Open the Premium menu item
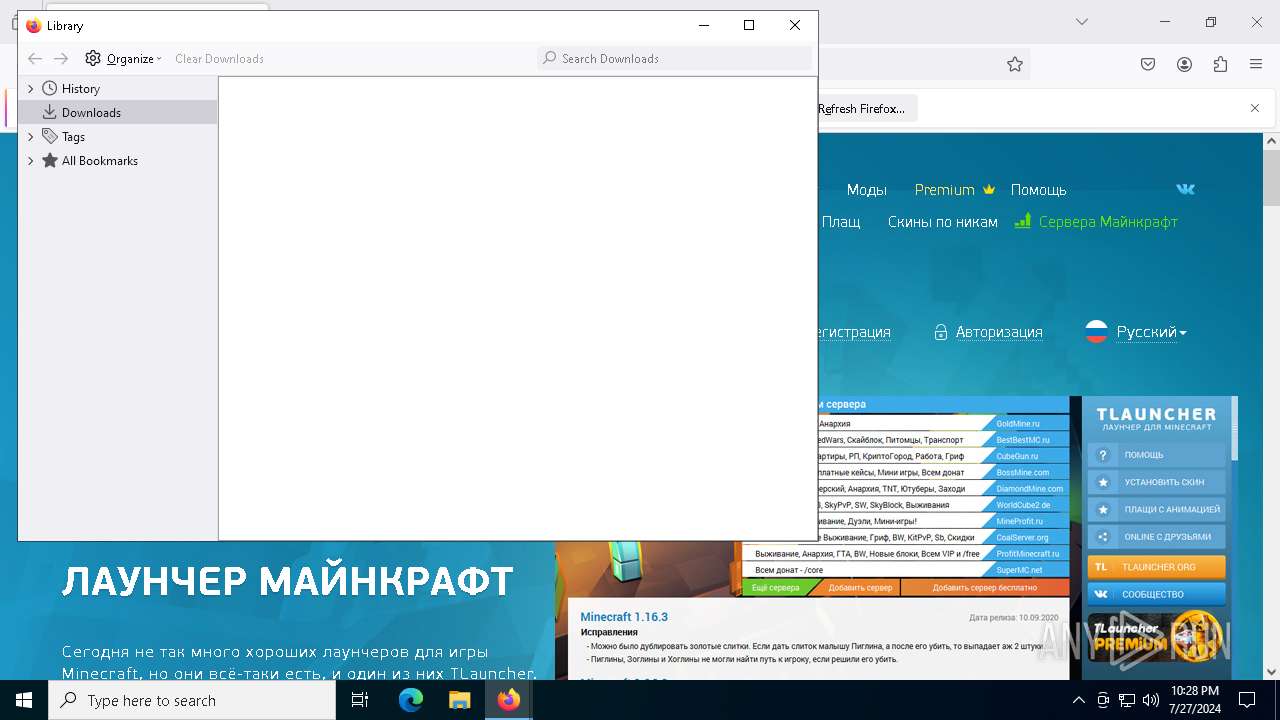This screenshot has height=720, width=1280. [955, 190]
